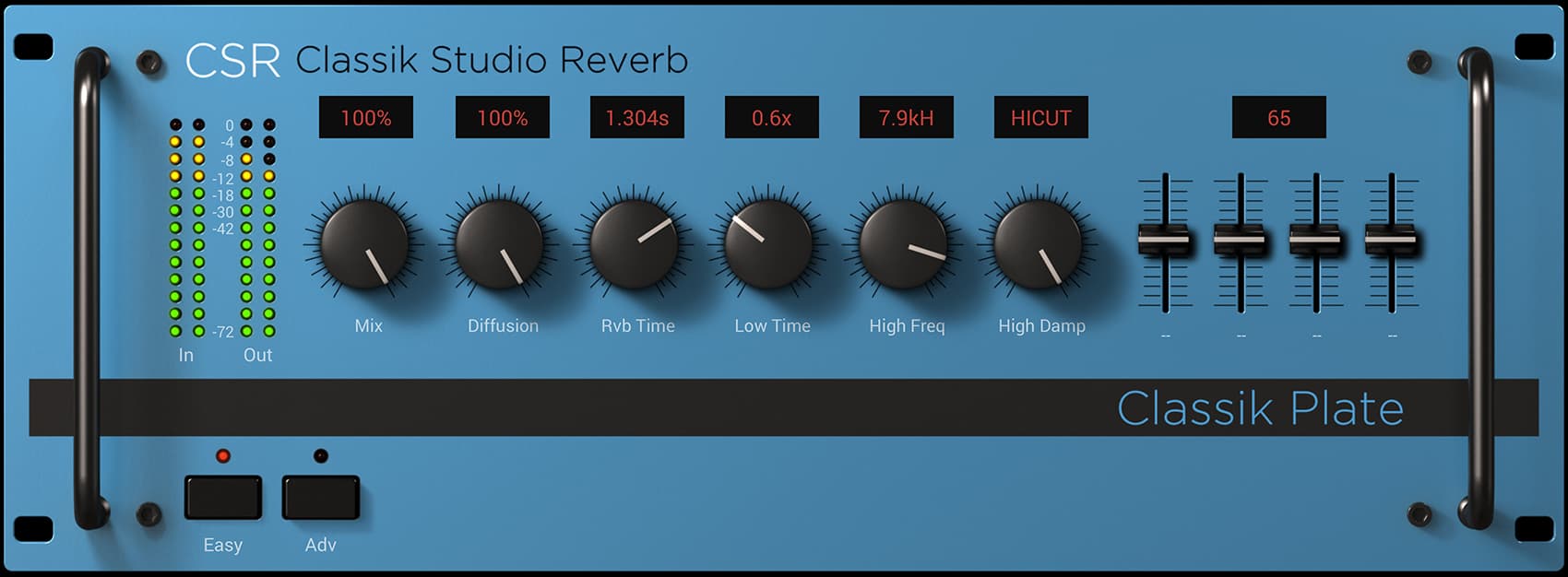Toggle the Easy mode button
This screenshot has width=1568, height=577.
pos(223,498)
